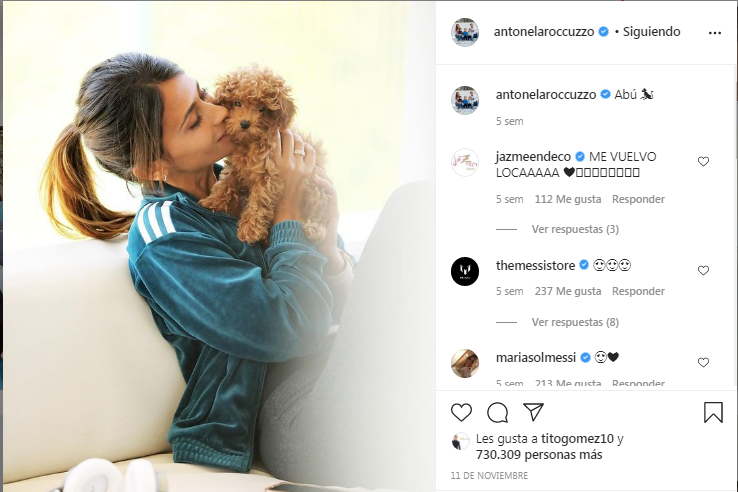Viewport: 738px width, 492px height.
Task: Like the post with the heart icon
Action: click(461, 412)
